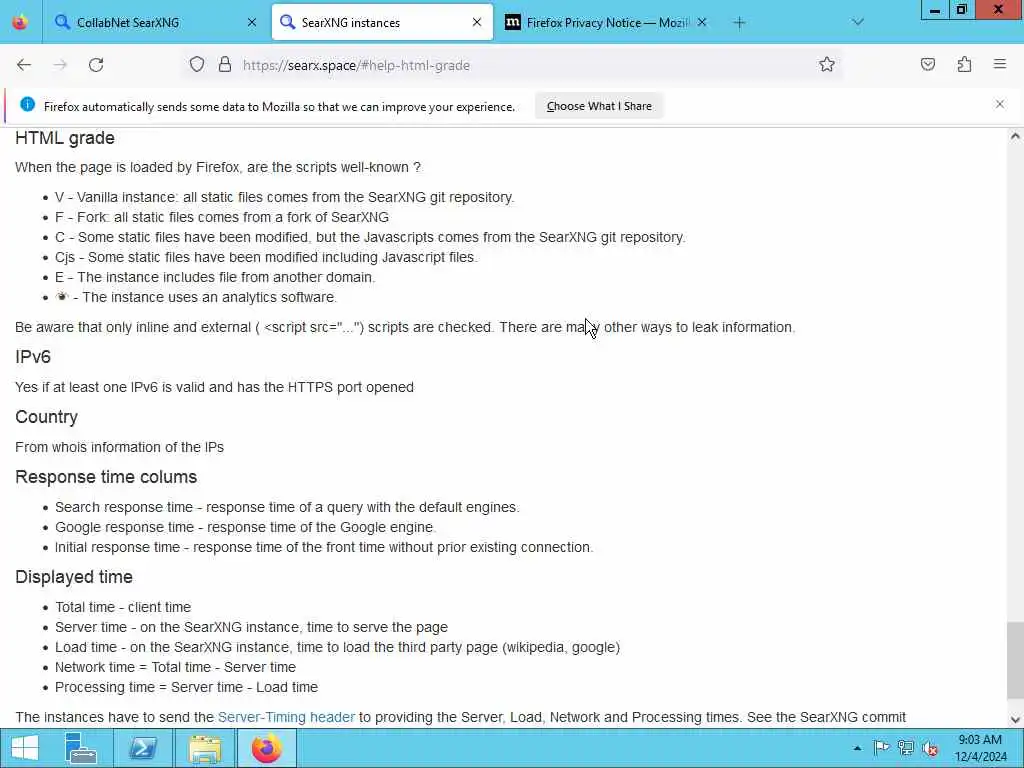Show hidden system tray icons

coord(857,748)
